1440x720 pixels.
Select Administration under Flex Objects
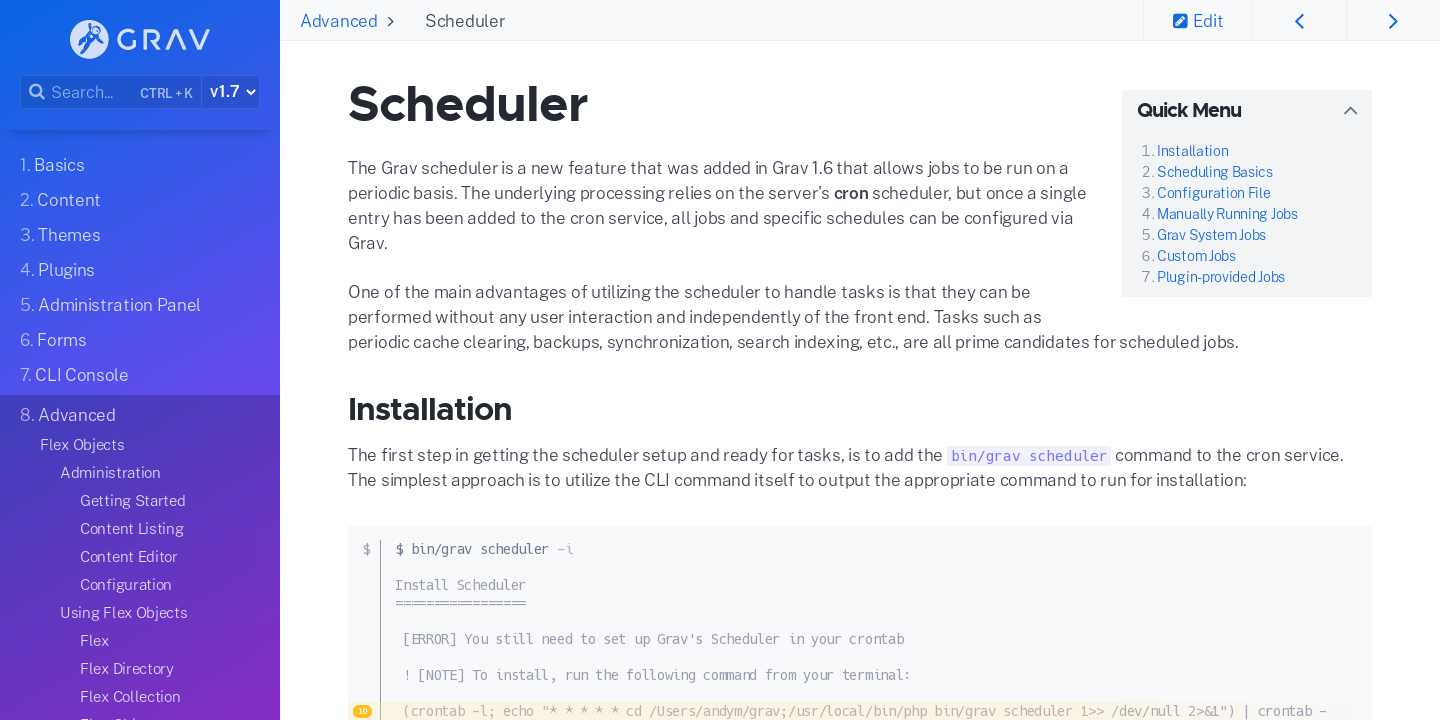click(110, 473)
